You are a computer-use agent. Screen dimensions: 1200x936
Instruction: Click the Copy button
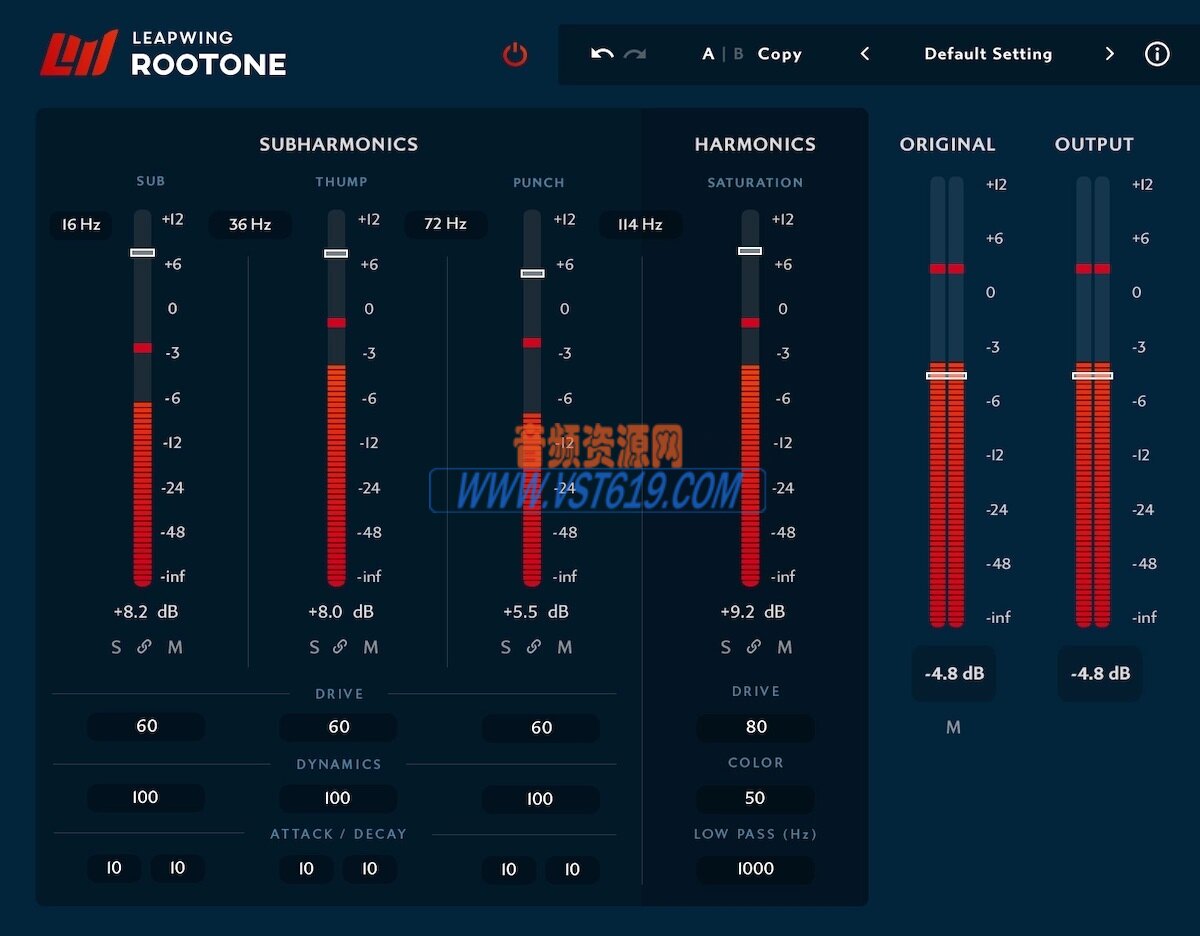(x=779, y=54)
